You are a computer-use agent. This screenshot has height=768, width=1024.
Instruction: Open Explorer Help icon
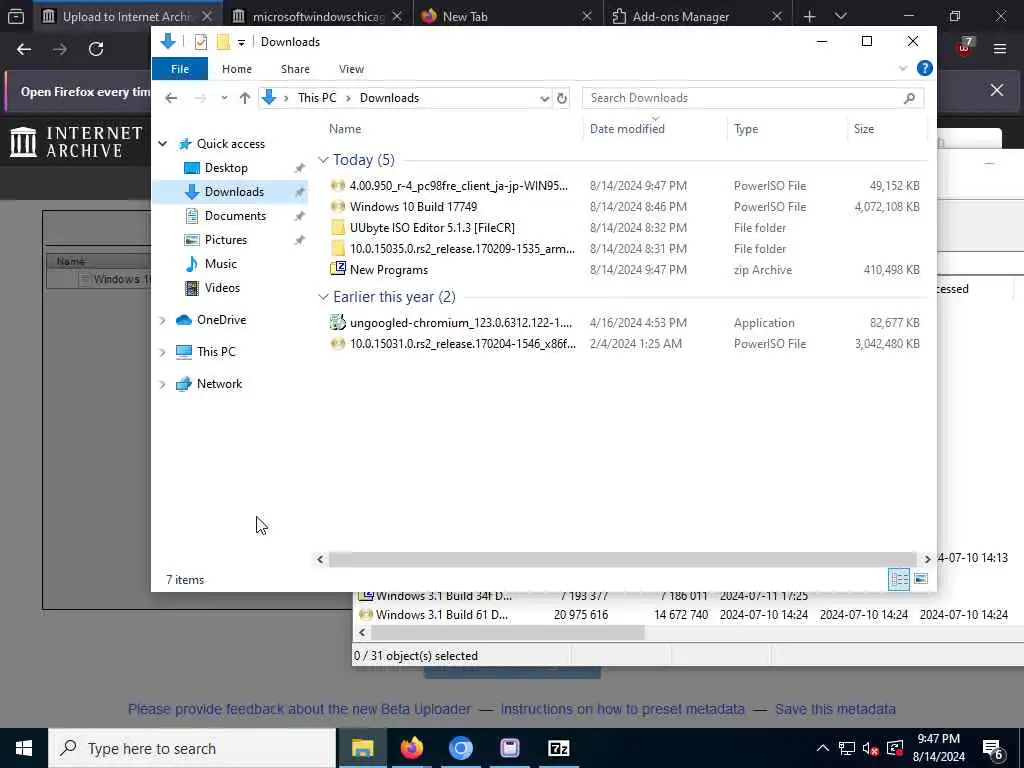click(924, 68)
